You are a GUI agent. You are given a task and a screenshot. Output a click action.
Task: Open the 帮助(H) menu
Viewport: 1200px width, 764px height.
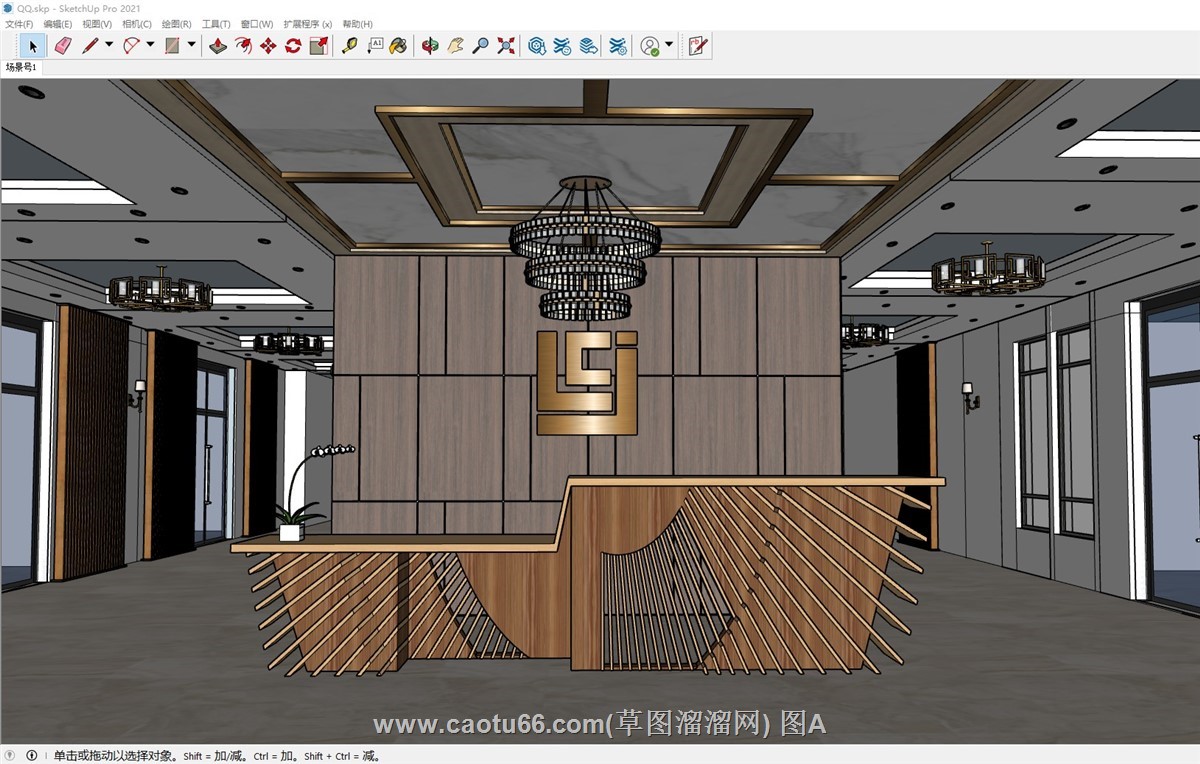[357, 24]
